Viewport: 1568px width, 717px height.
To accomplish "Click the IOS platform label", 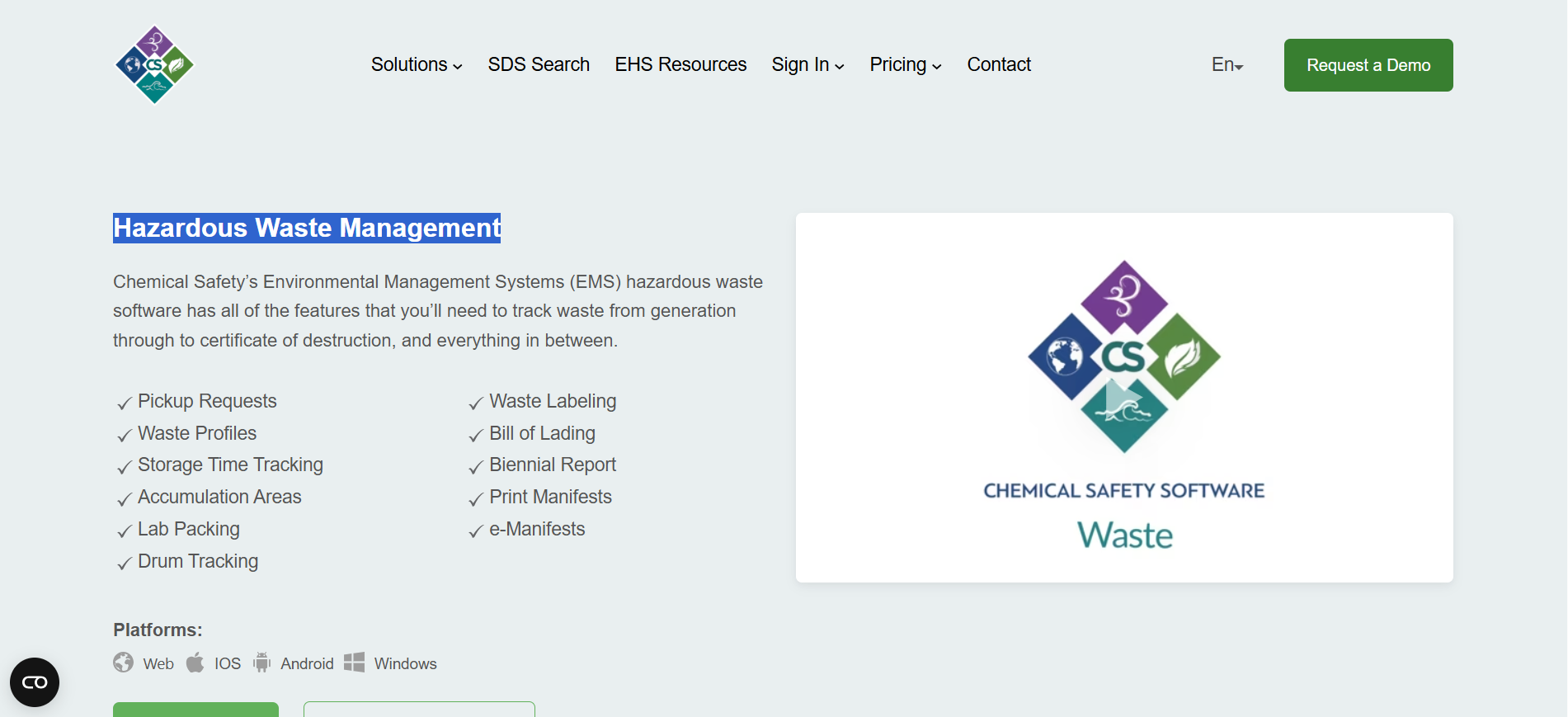I will coord(228,663).
